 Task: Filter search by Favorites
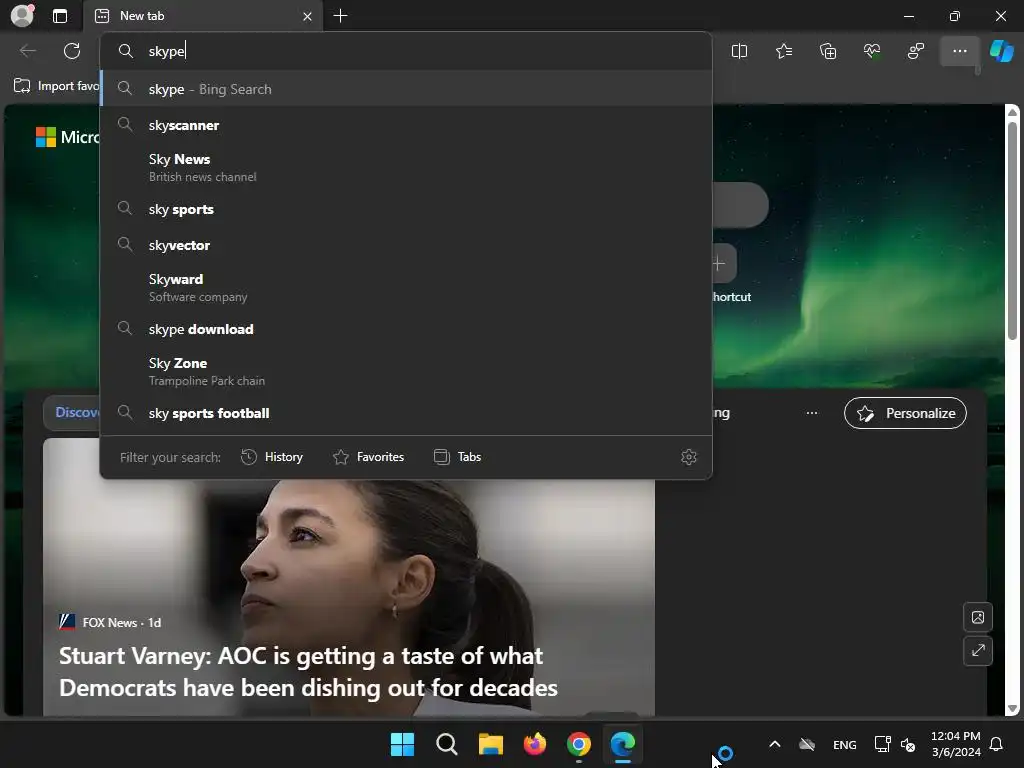point(368,457)
